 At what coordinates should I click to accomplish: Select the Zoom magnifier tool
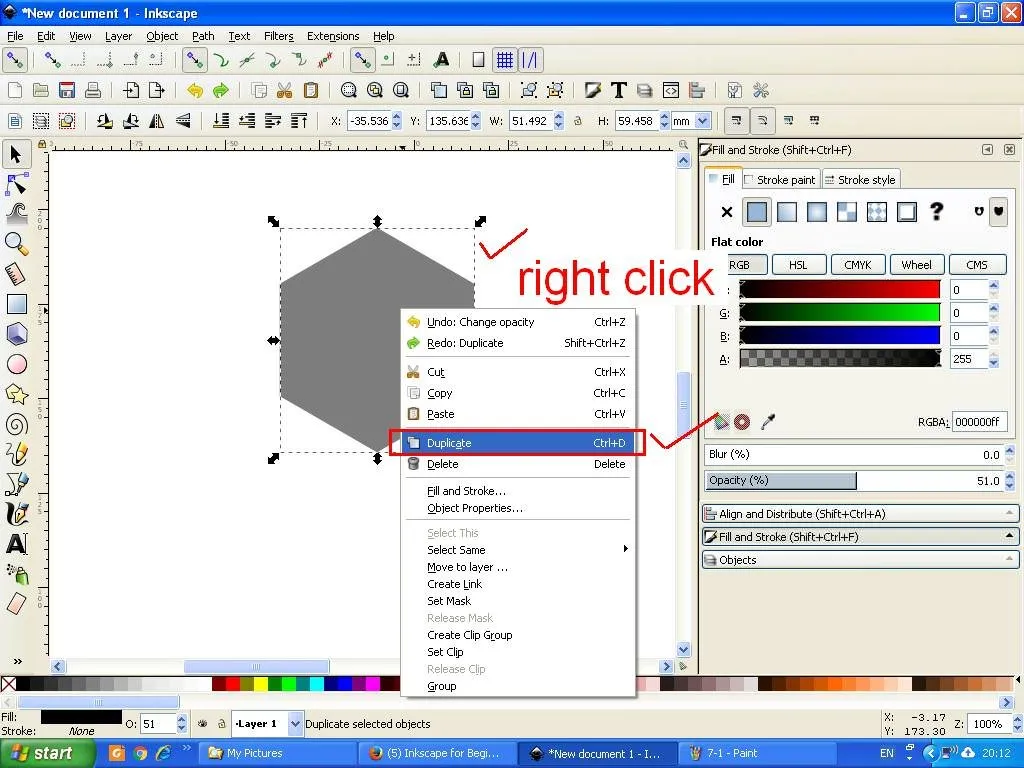(x=16, y=244)
